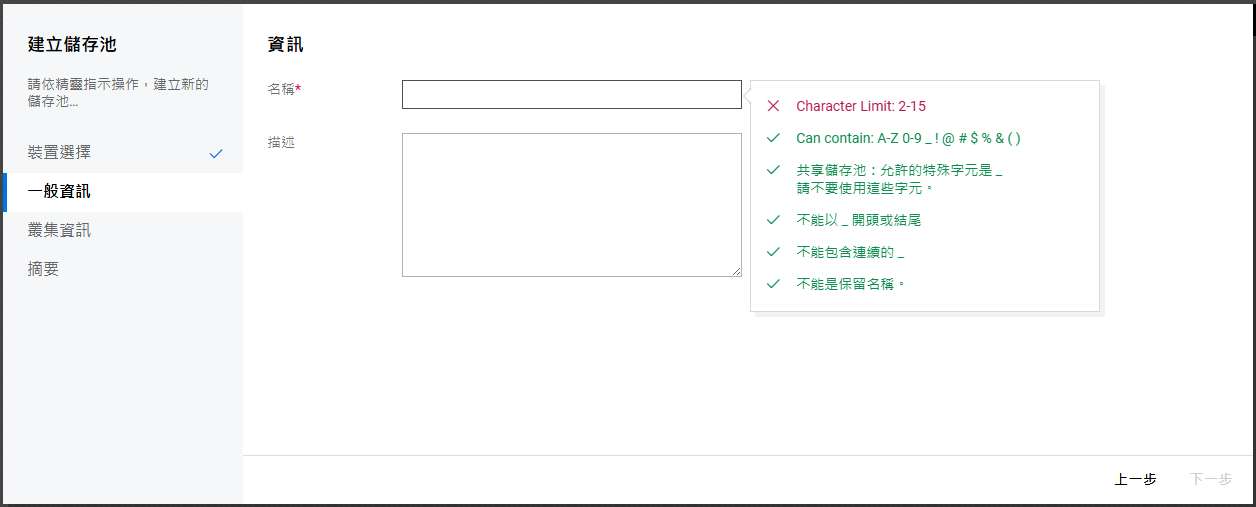Click the 描述 field label
The image size is (1256, 507).
pyautogui.click(x=281, y=142)
